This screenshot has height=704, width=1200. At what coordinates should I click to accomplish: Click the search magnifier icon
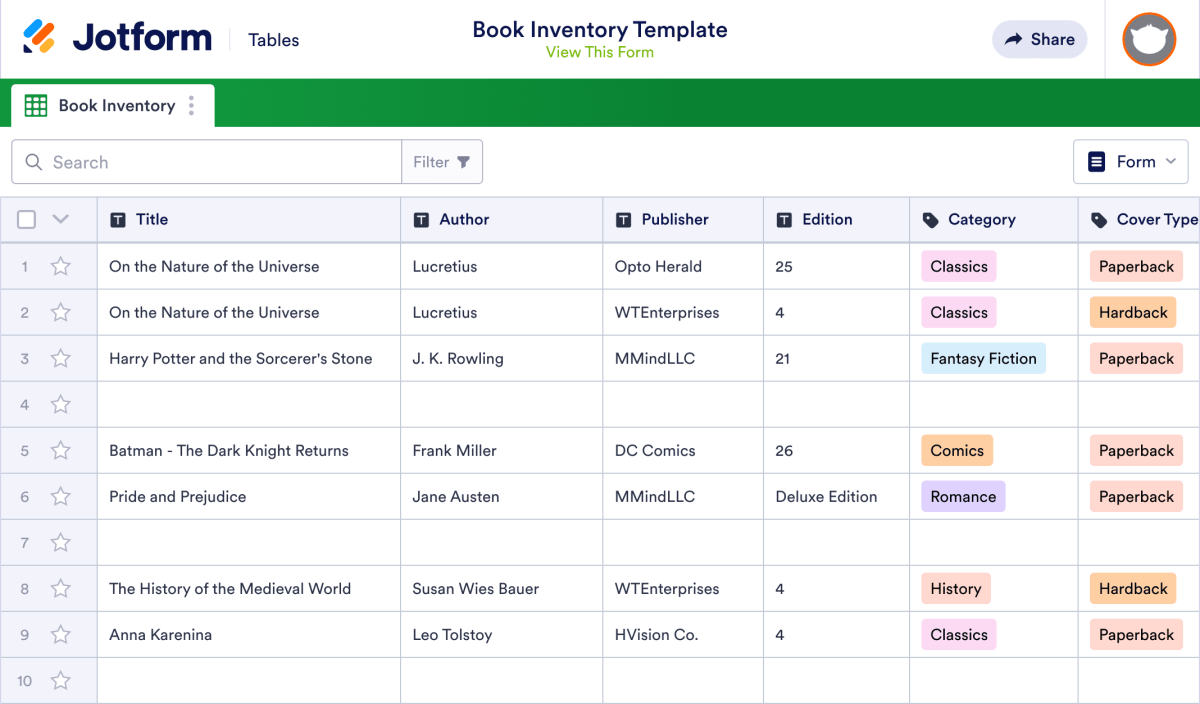33,161
